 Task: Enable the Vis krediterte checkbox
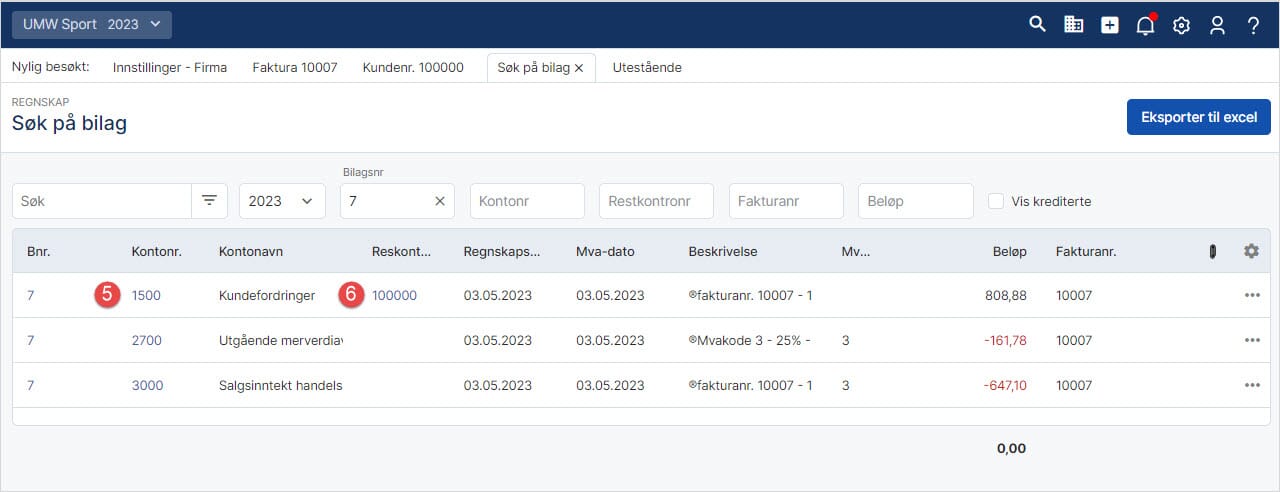(996, 201)
